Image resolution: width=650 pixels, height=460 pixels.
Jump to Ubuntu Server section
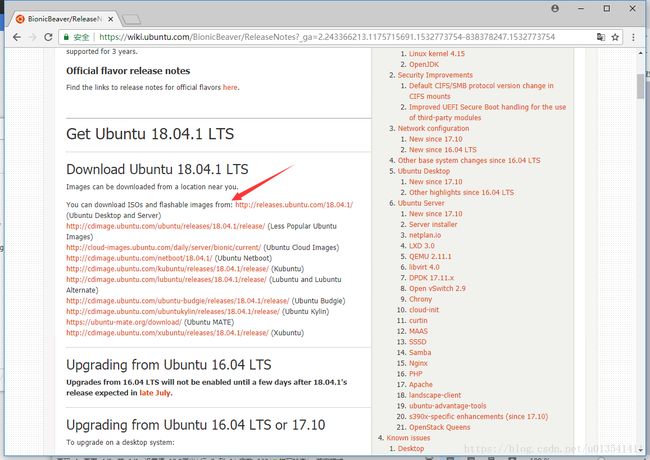[421, 203]
